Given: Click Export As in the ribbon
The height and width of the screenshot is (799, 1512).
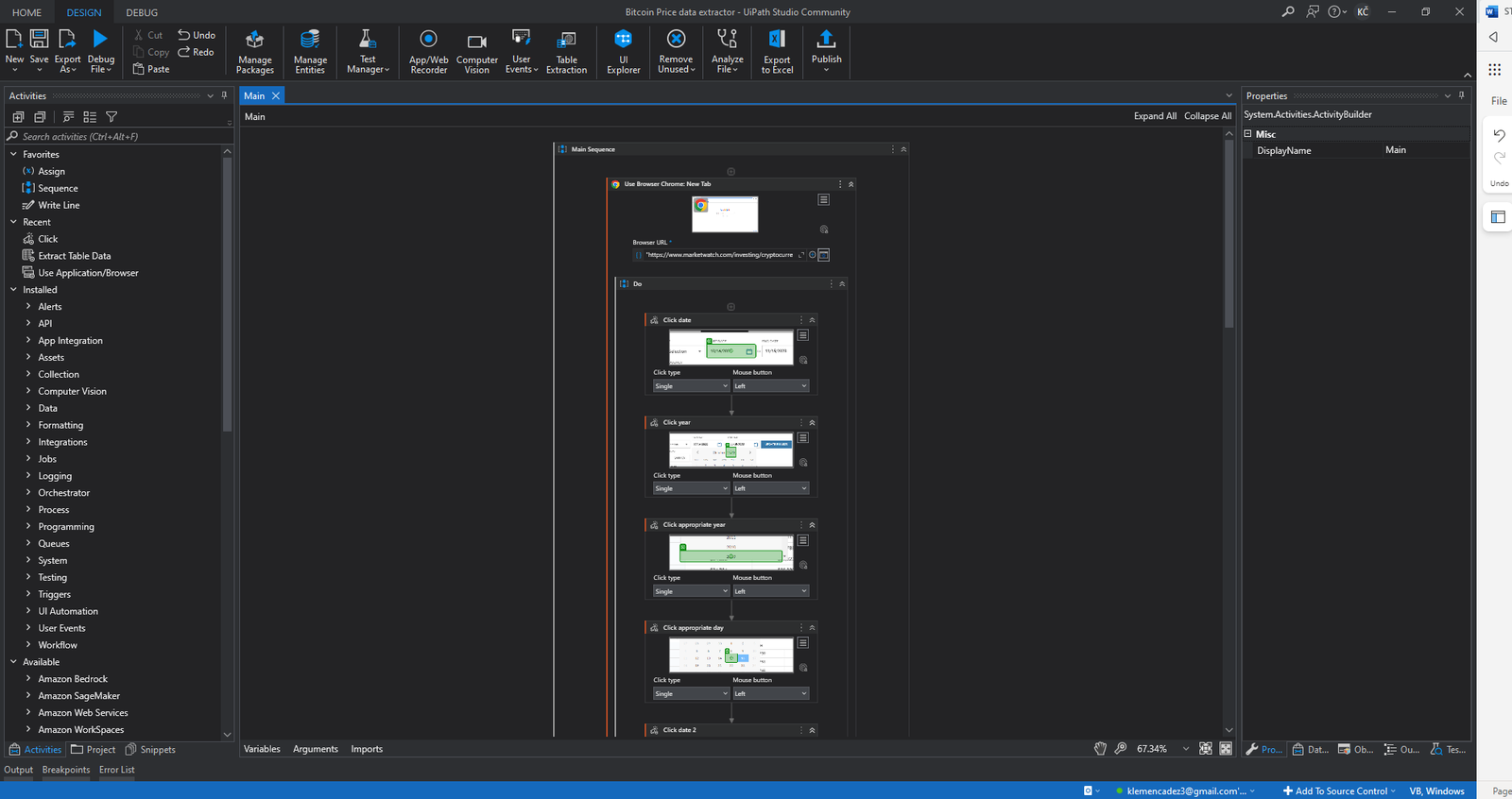Looking at the screenshot, I should (x=67, y=50).
